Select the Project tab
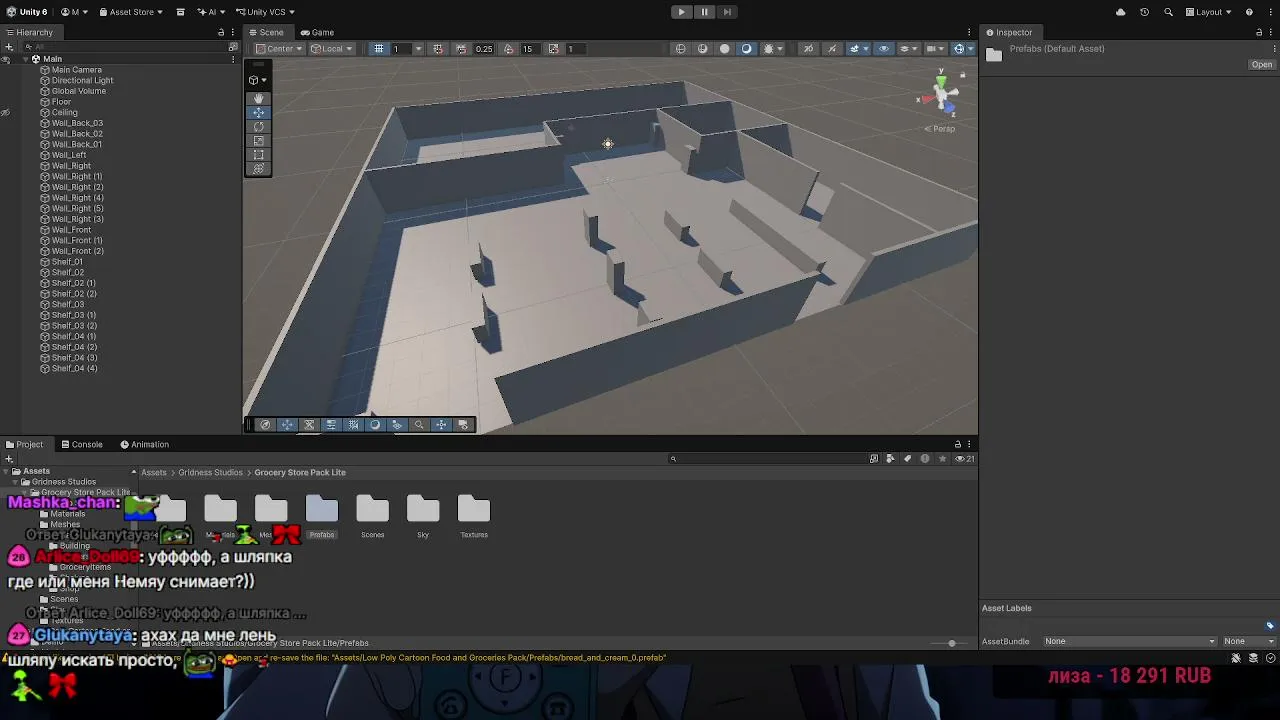1280x720 pixels. click(24, 444)
